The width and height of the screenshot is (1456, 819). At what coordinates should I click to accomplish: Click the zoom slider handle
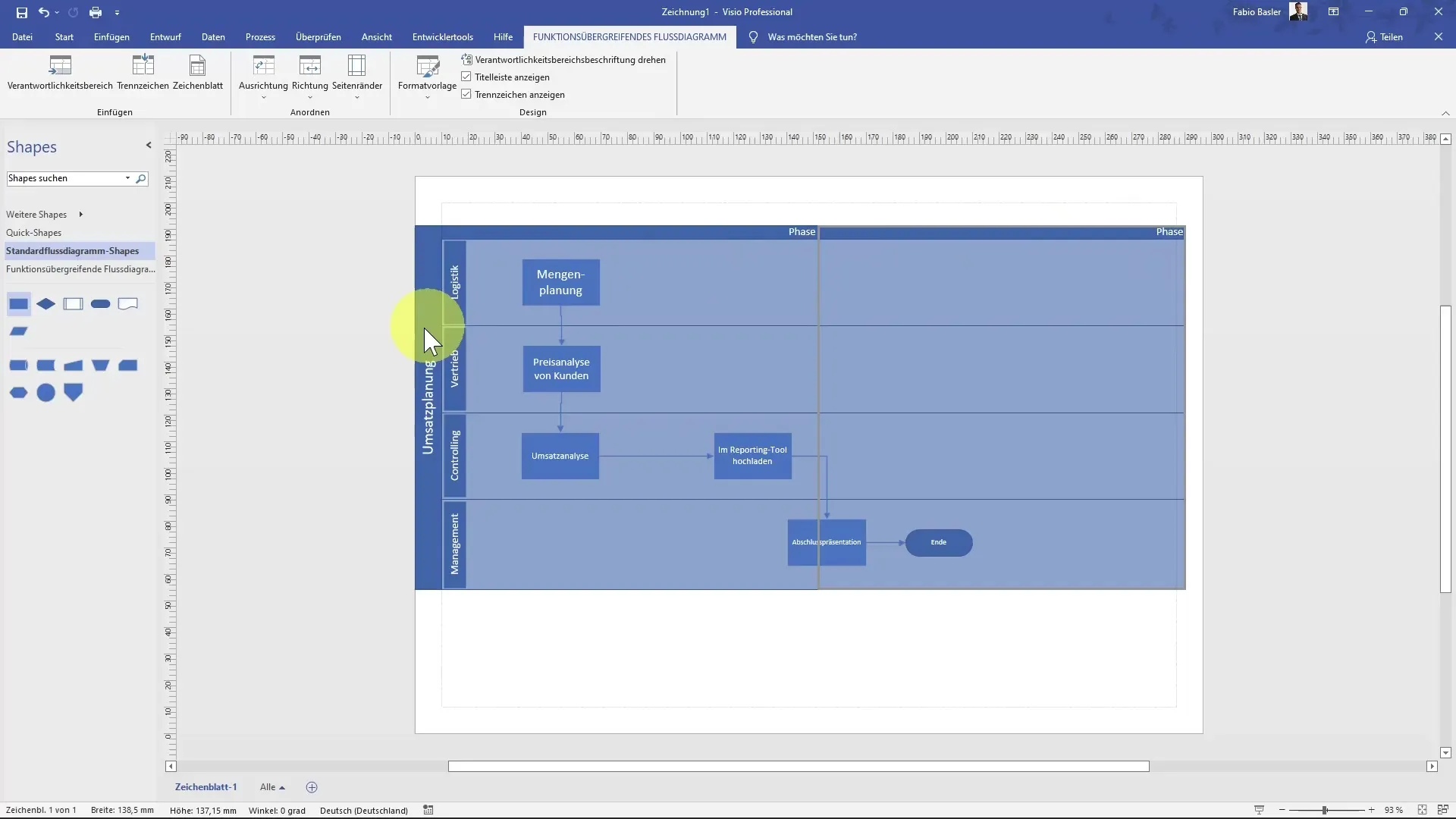[x=1325, y=810]
